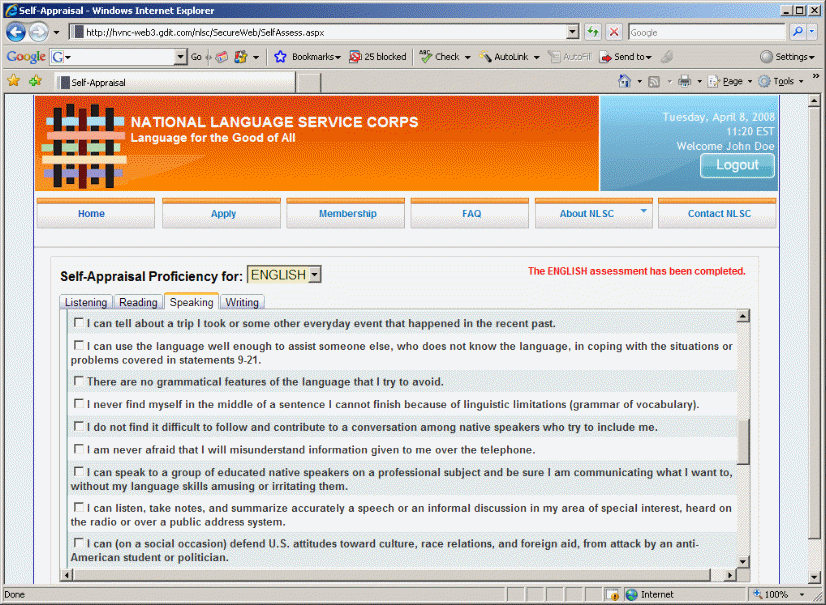
Task: Open the Apply navigation button
Action: pos(221,213)
